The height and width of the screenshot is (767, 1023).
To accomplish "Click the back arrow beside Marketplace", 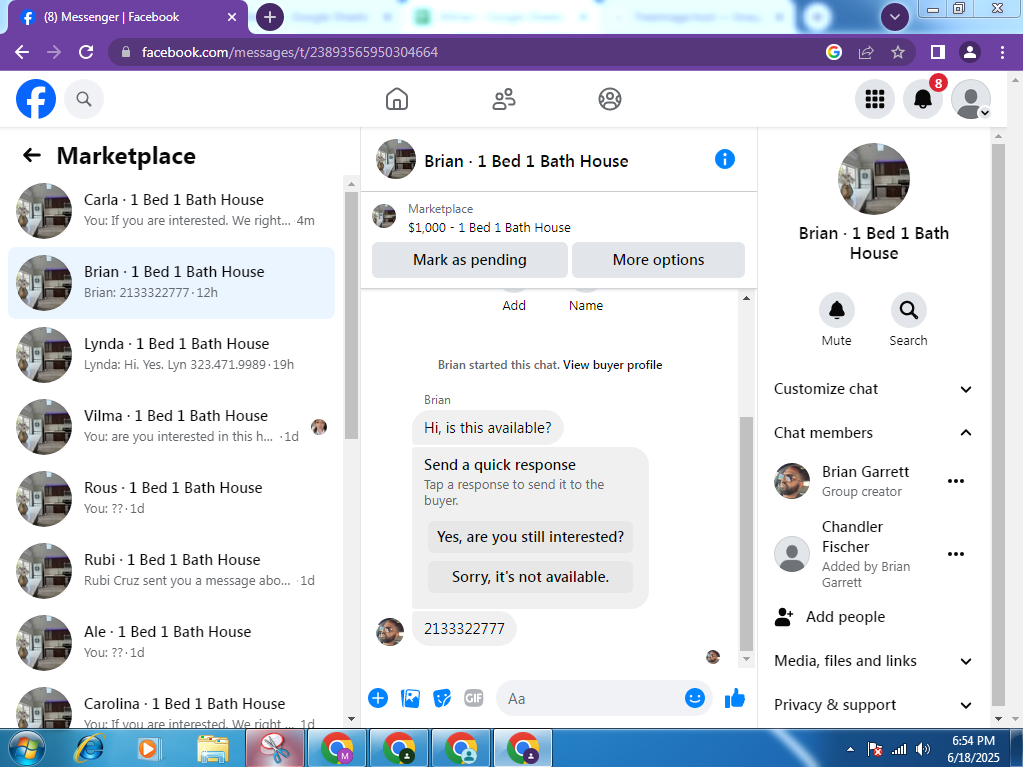I will pos(32,155).
